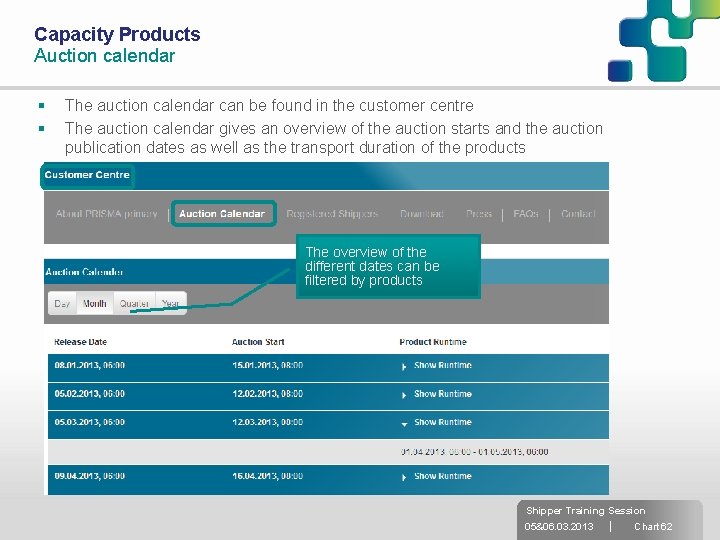720x540 pixels.
Task: Click the Auction Start column header
Action: coord(258,342)
